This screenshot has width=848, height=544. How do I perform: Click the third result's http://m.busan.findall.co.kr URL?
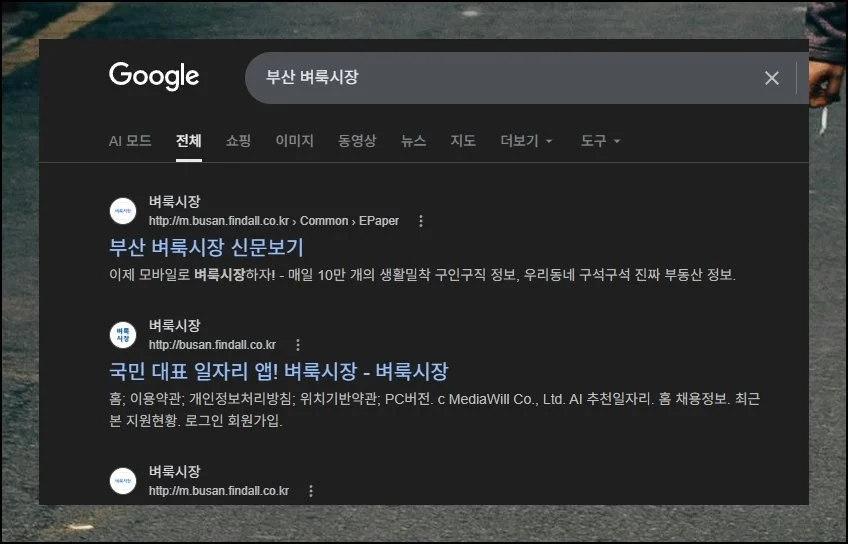point(219,491)
